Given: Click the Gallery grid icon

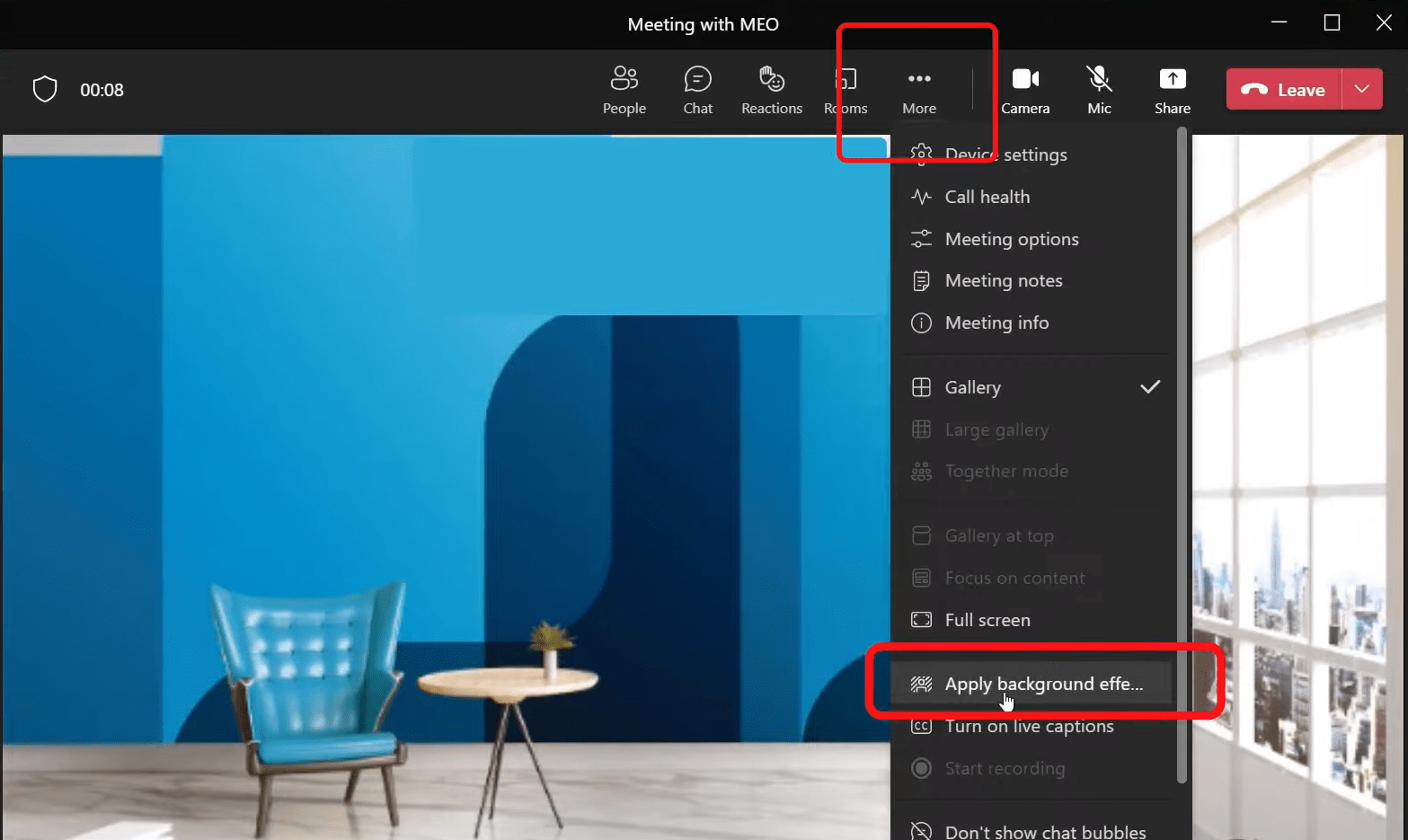Looking at the screenshot, I should pos(921,387).
